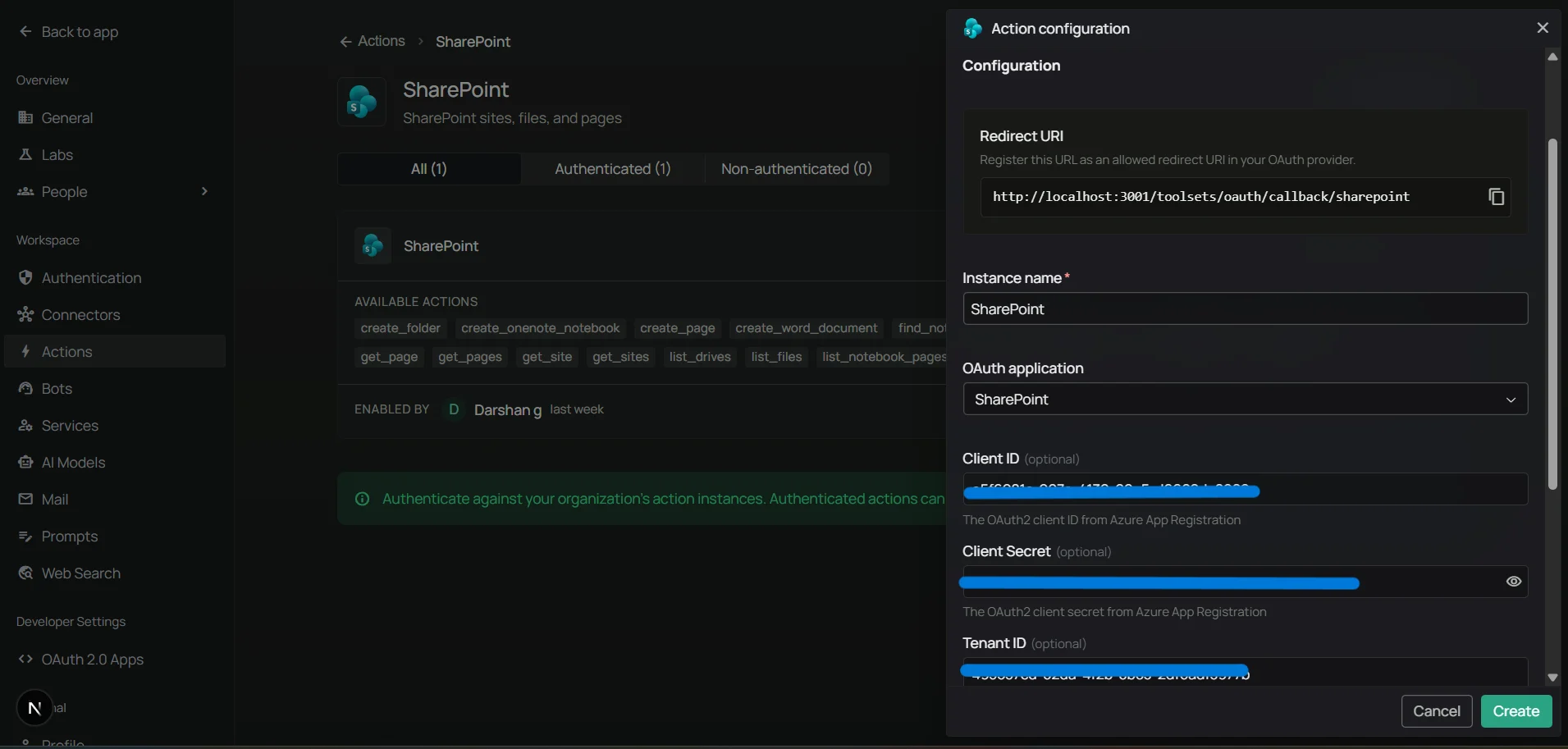
Task: Click the D avatar beside Darshan g
Action: tap(454, 409)
